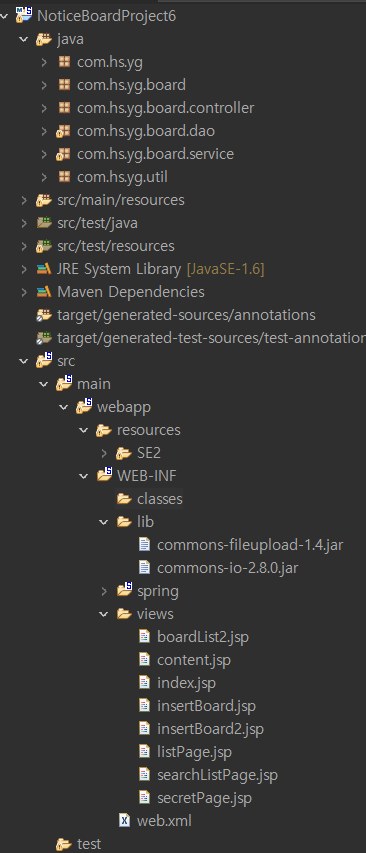Screen dimensions: 366x853
Task: Click the WEB-INF folder icon
Action: [104, 475]
